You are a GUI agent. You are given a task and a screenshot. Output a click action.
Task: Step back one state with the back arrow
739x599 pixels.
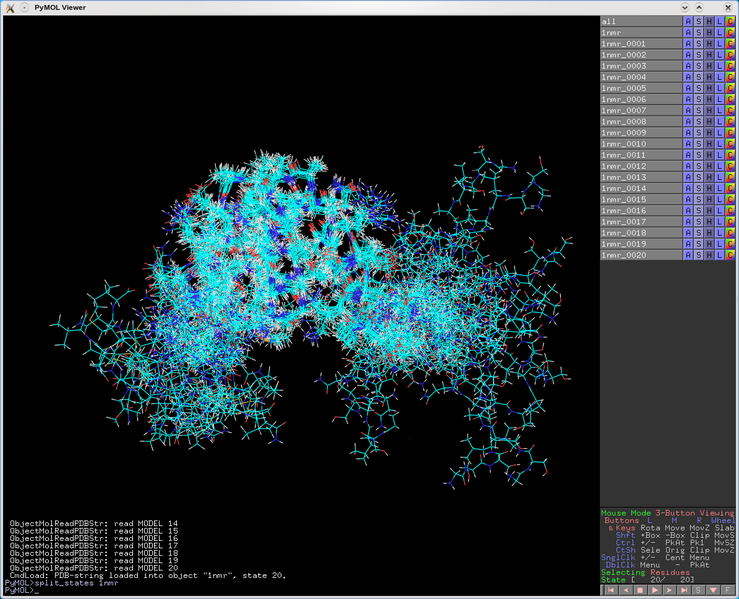click(625, 590)
